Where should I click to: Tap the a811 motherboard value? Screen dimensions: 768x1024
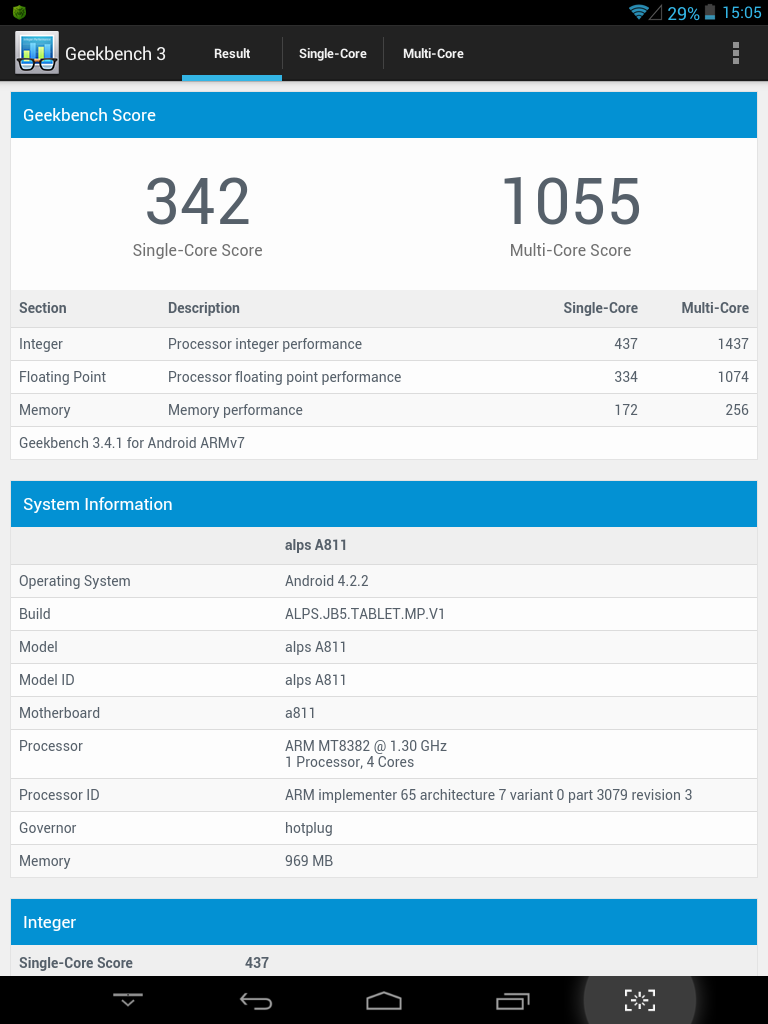click(x=300, y=713)
